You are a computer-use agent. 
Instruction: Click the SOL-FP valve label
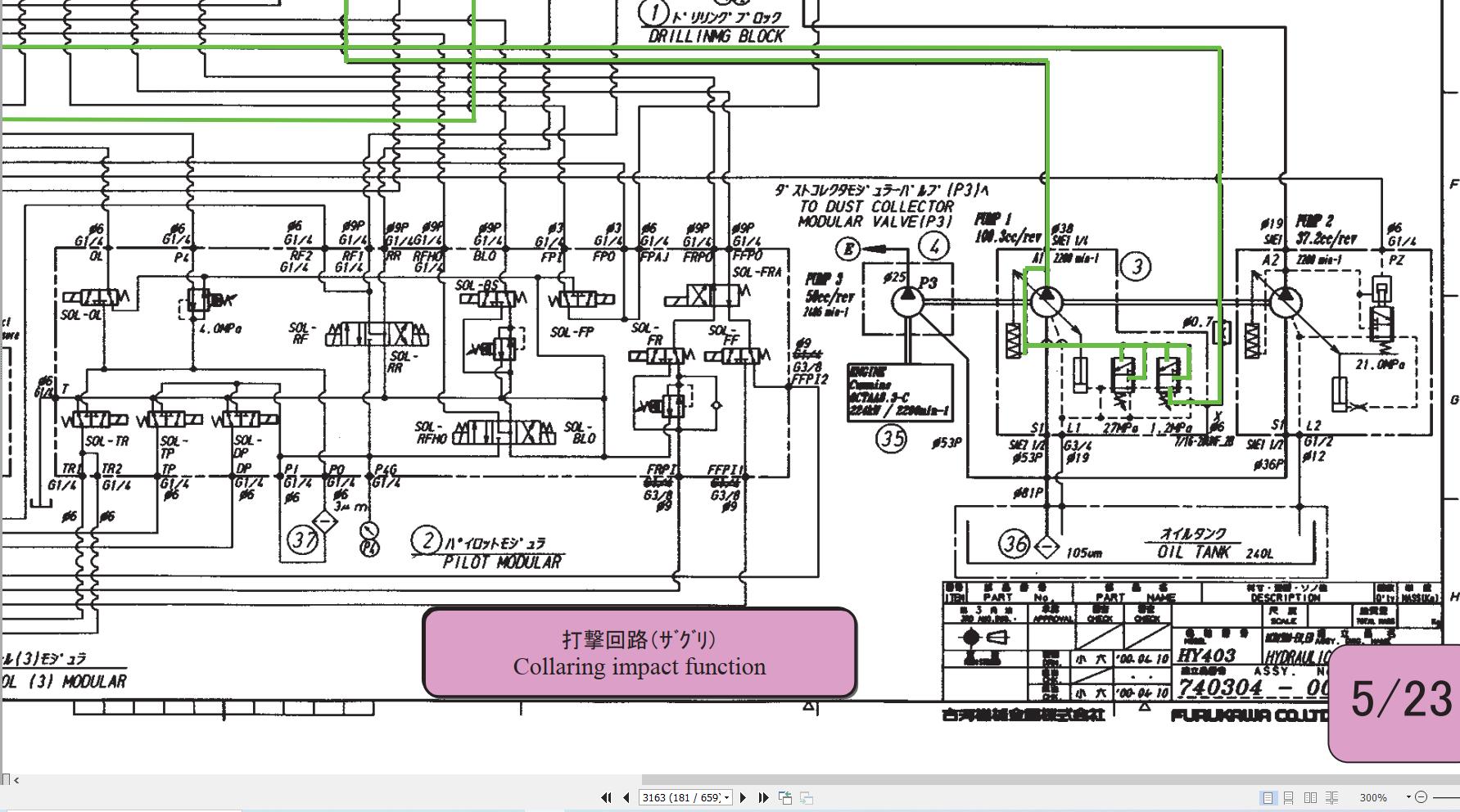click(572, 332)
